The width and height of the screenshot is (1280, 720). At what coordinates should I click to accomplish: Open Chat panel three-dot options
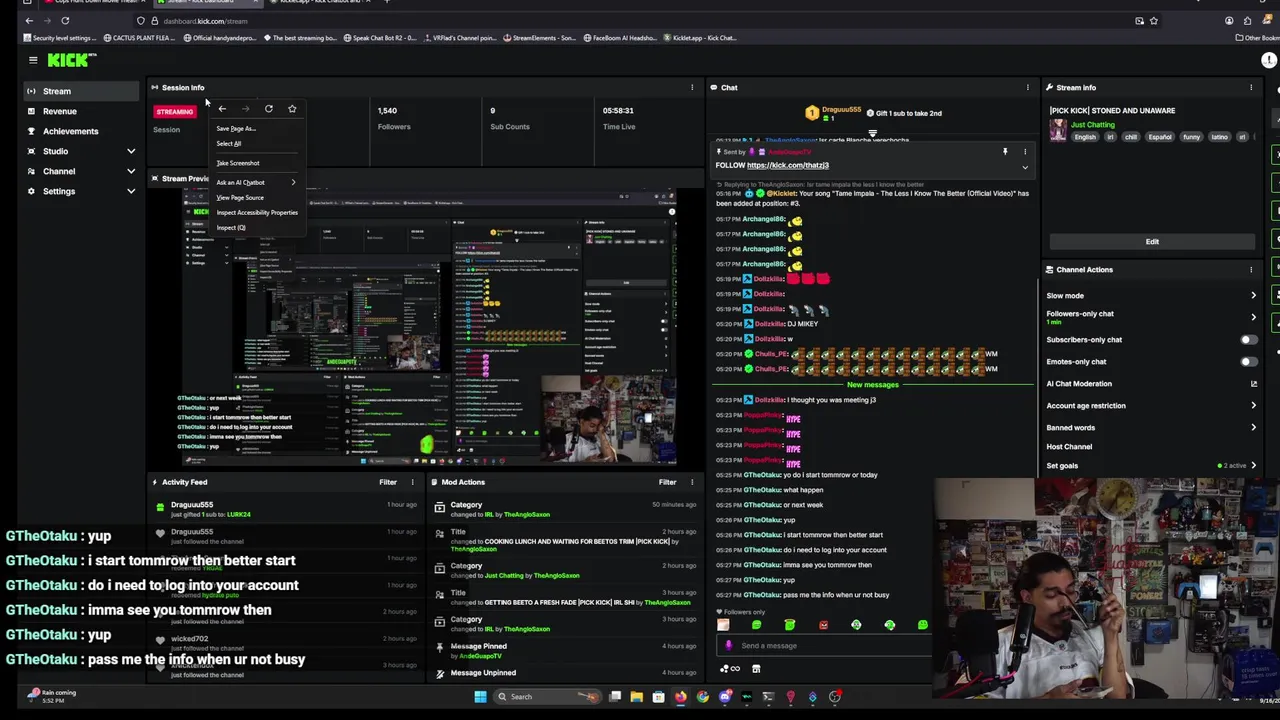coord(1027,87)
